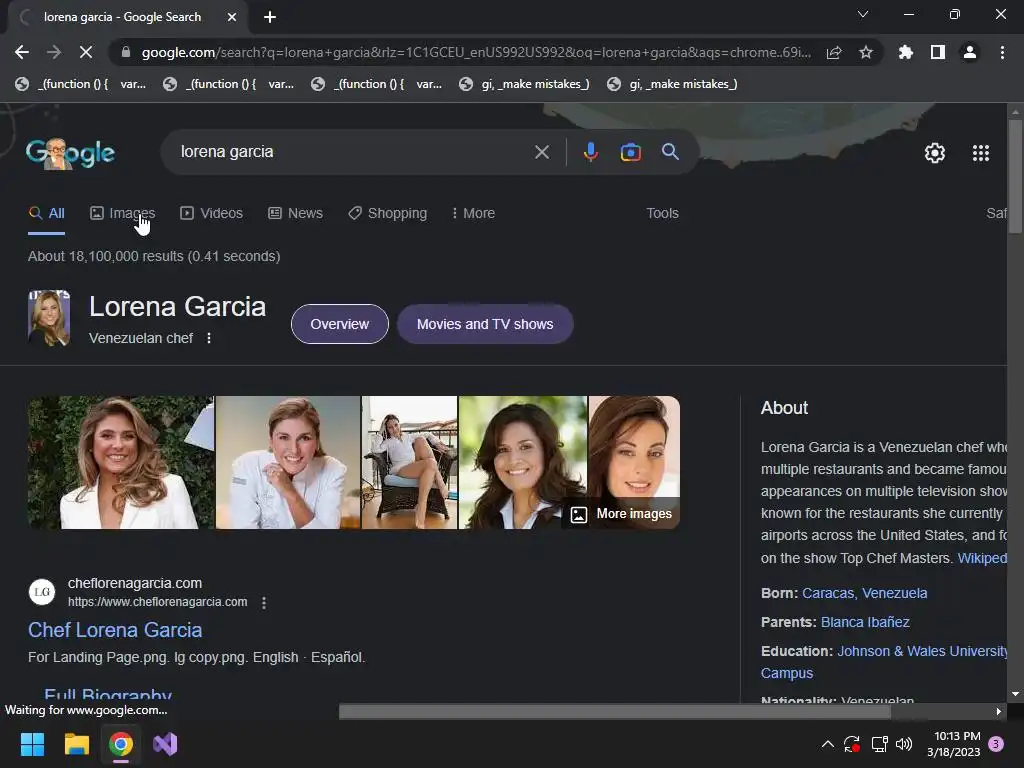Open the Venezuela link under Born
The height and width of the screenshot is (768, 1024).
895,593
